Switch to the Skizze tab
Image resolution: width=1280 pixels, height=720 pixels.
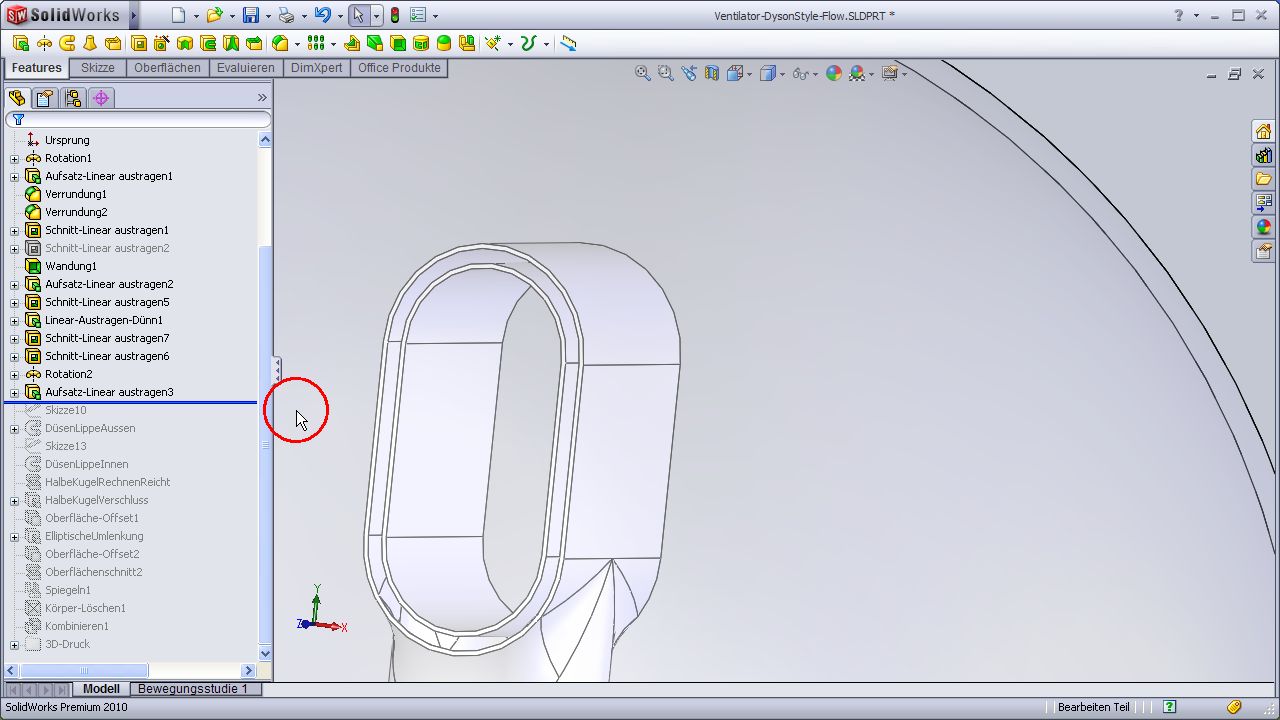98,68
